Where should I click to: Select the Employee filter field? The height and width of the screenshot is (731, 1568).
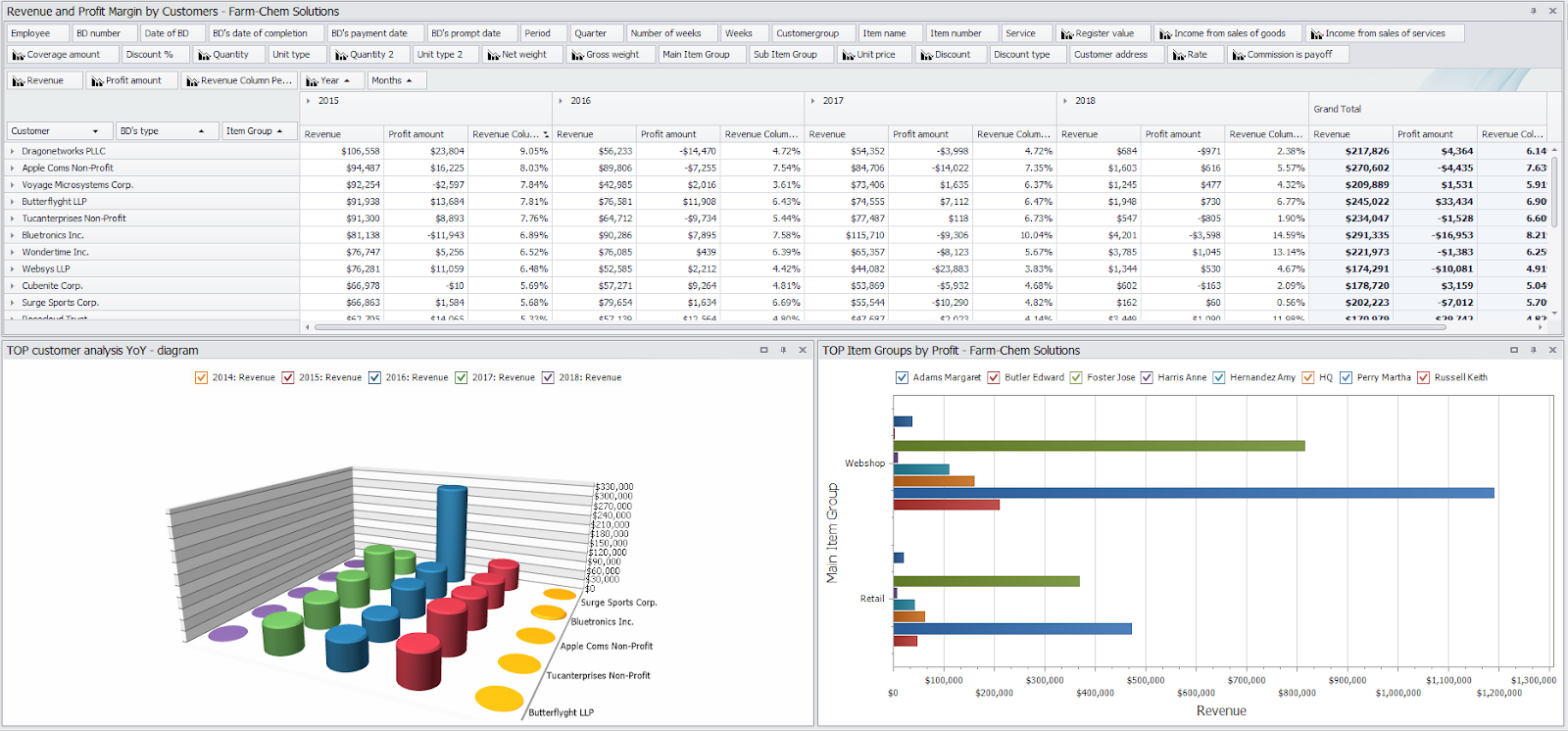[x=38, y=33]
